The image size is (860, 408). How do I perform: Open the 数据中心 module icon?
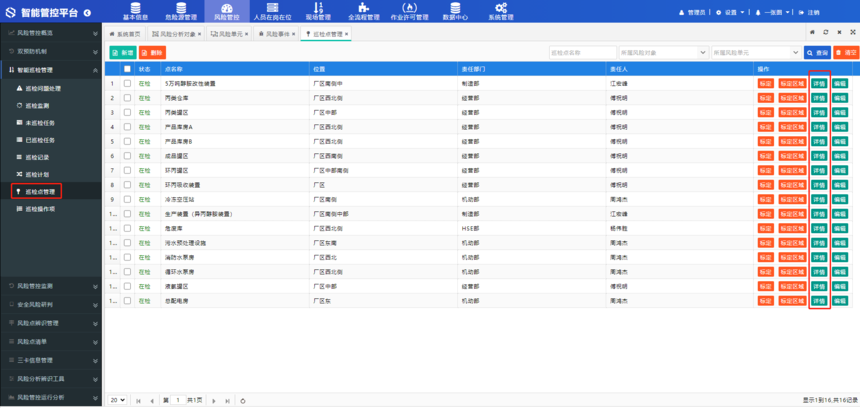(x=455, y=8)
